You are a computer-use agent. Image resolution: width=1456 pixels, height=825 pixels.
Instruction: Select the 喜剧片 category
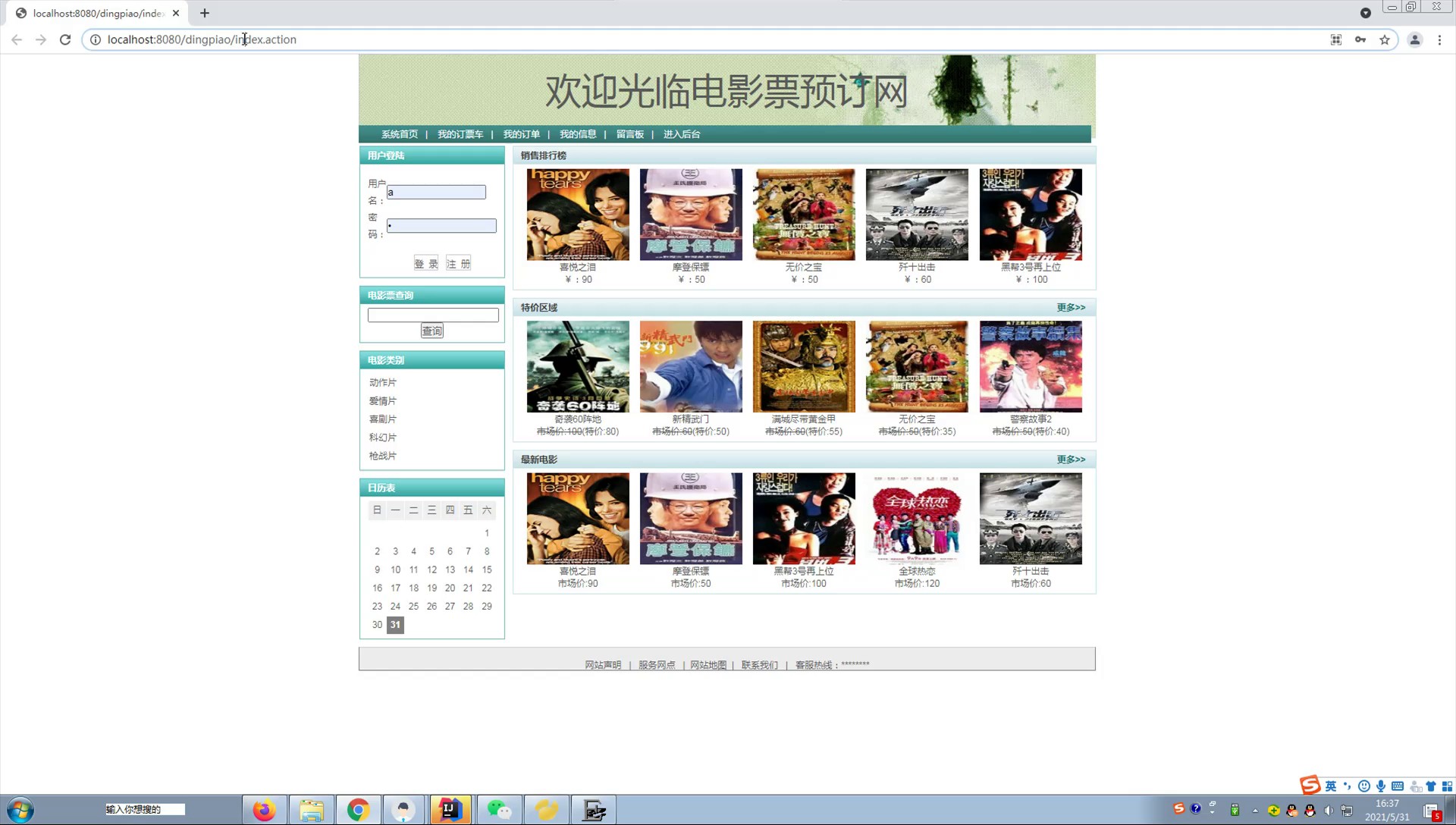383,419
